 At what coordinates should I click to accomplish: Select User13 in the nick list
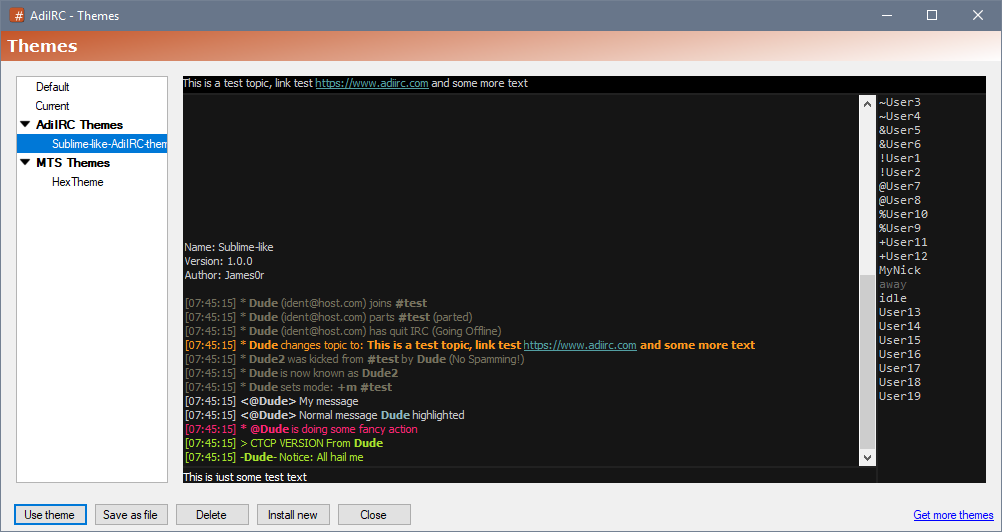click(900, 312)
